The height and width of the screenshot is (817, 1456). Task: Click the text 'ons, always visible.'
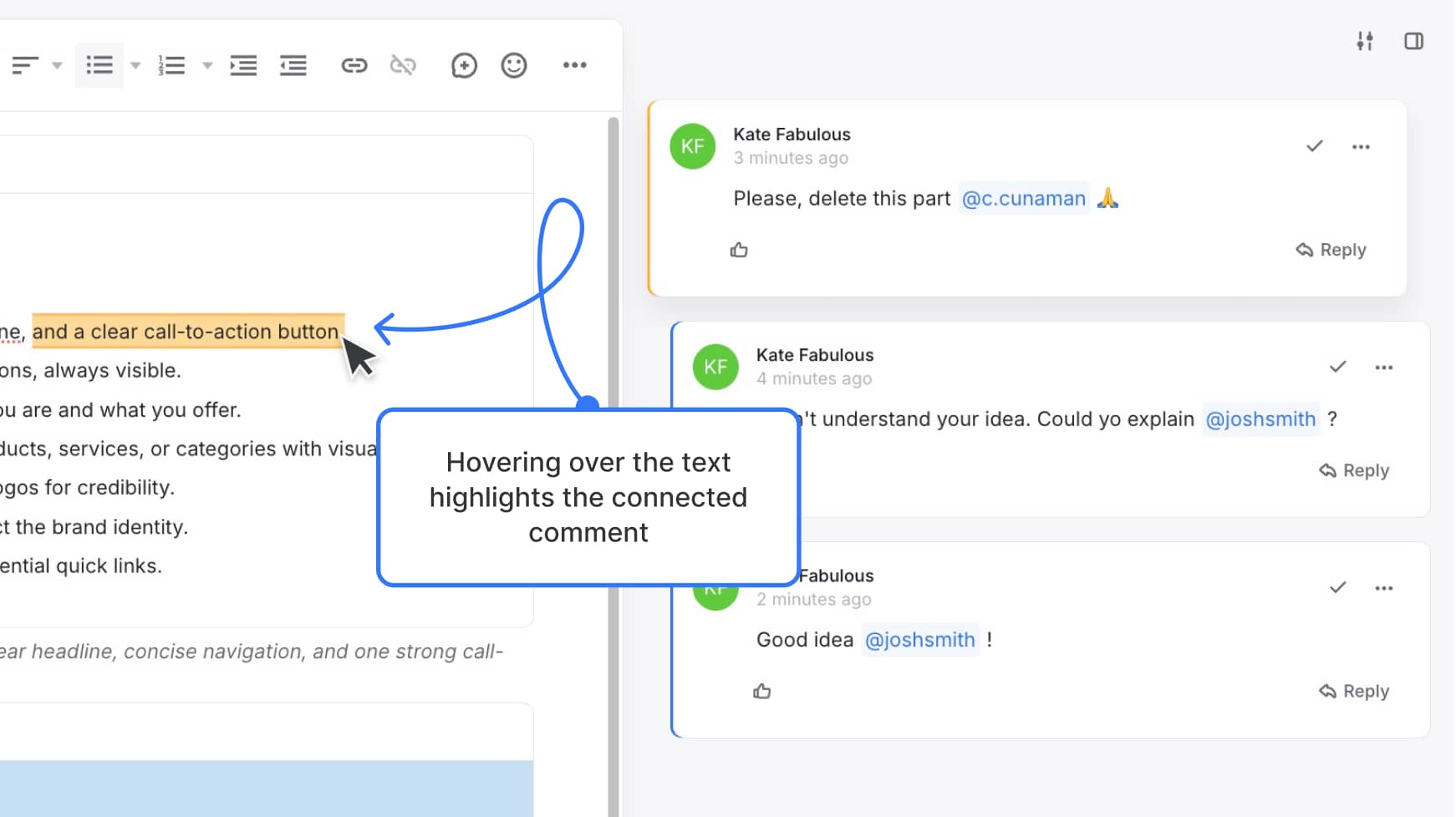pos(90,370)
